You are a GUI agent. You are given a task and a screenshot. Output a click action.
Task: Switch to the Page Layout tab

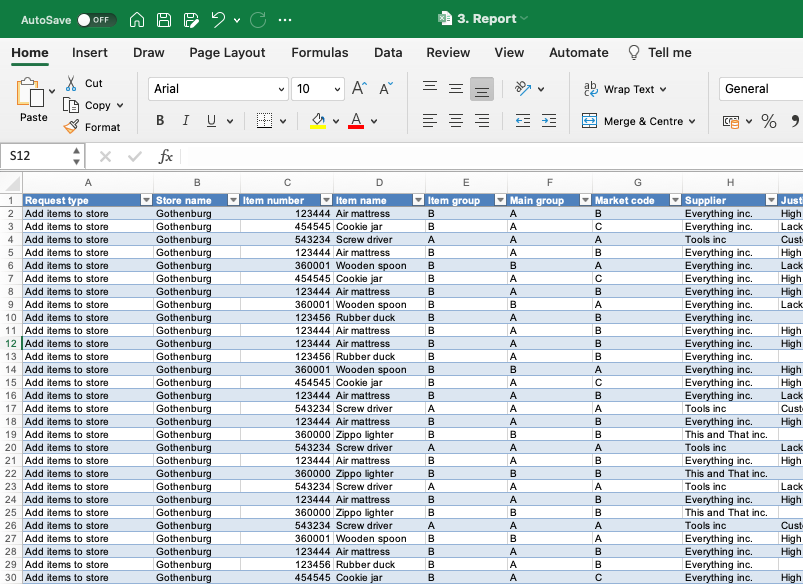click(227, 53)
